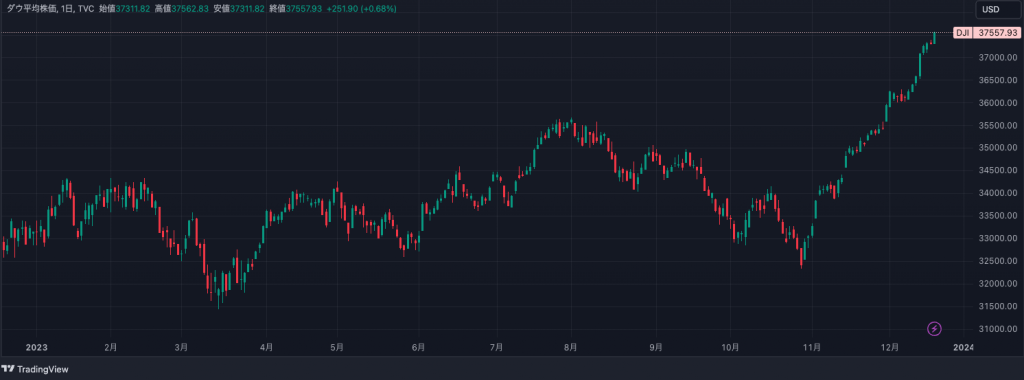Click the 37557.93 current price label
This screenshot has height=380, width=1024.
coord(997,33)
